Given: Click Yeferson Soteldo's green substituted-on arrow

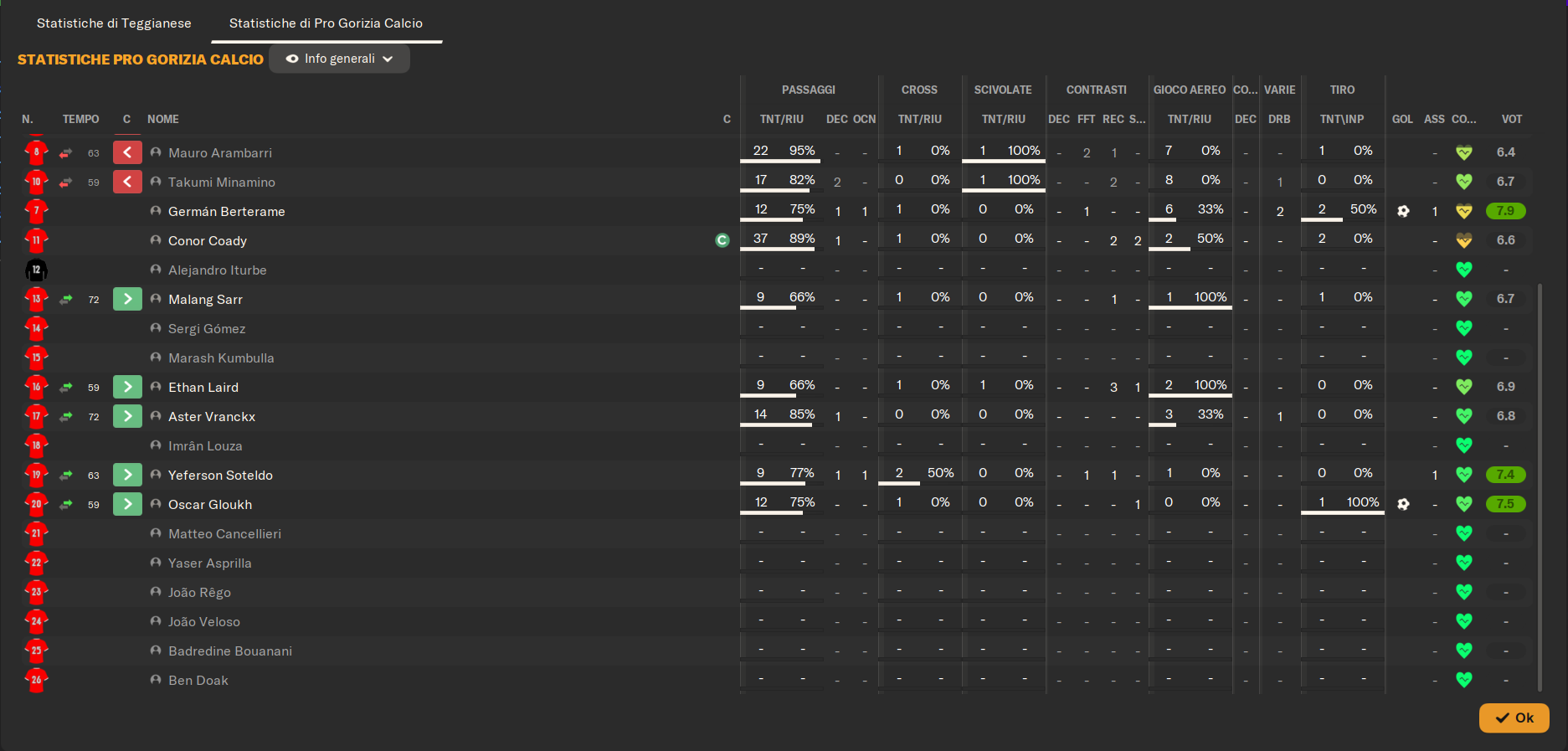Looking at the screenshot, I should [x=127, y=475].
